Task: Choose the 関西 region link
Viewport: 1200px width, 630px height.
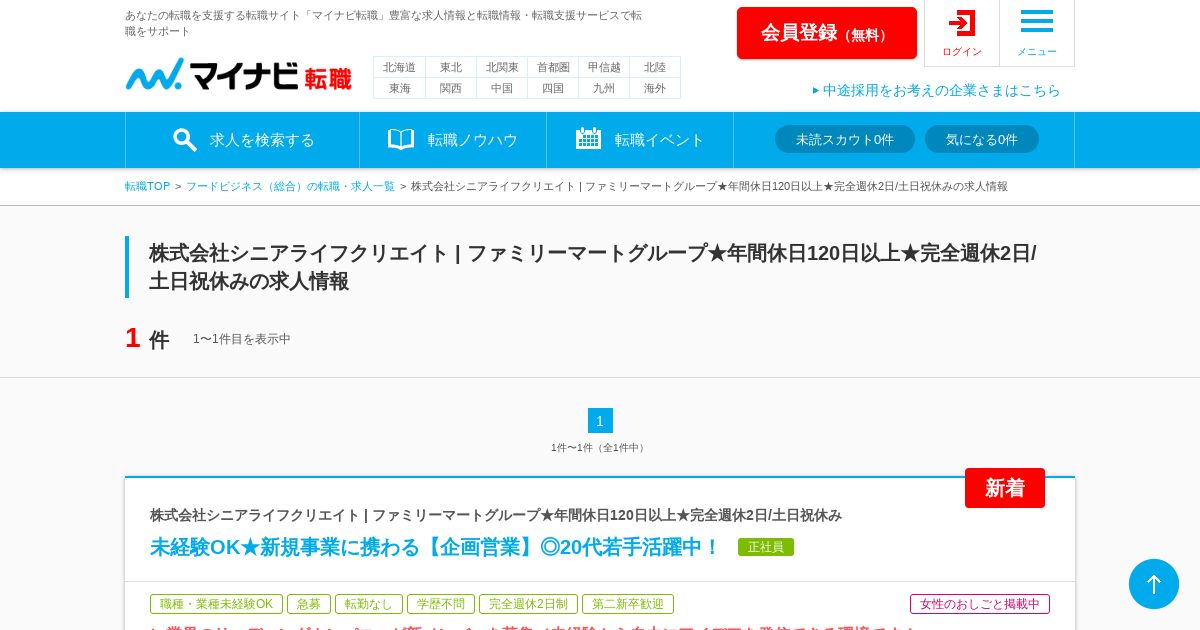Action: coord(451,88)
